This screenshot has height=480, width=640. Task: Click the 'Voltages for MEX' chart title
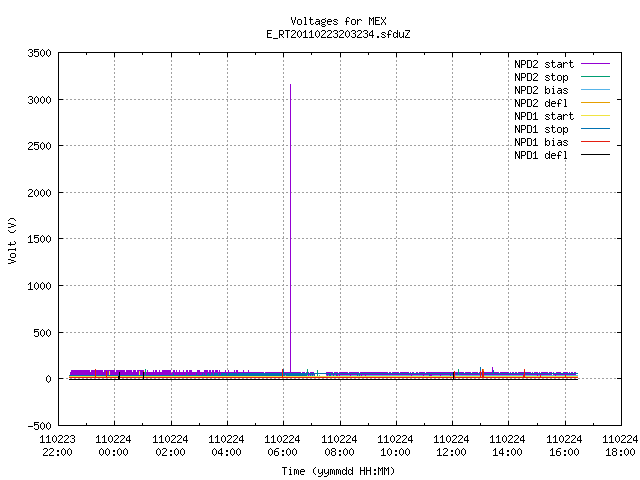point(338,21)
